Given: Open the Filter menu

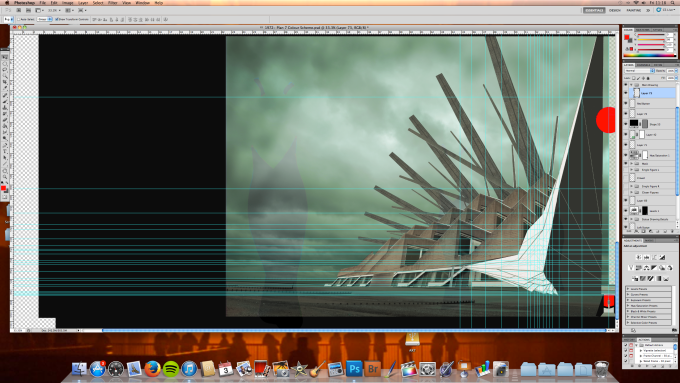Looking at the screenshot, I should click(112, 3).
